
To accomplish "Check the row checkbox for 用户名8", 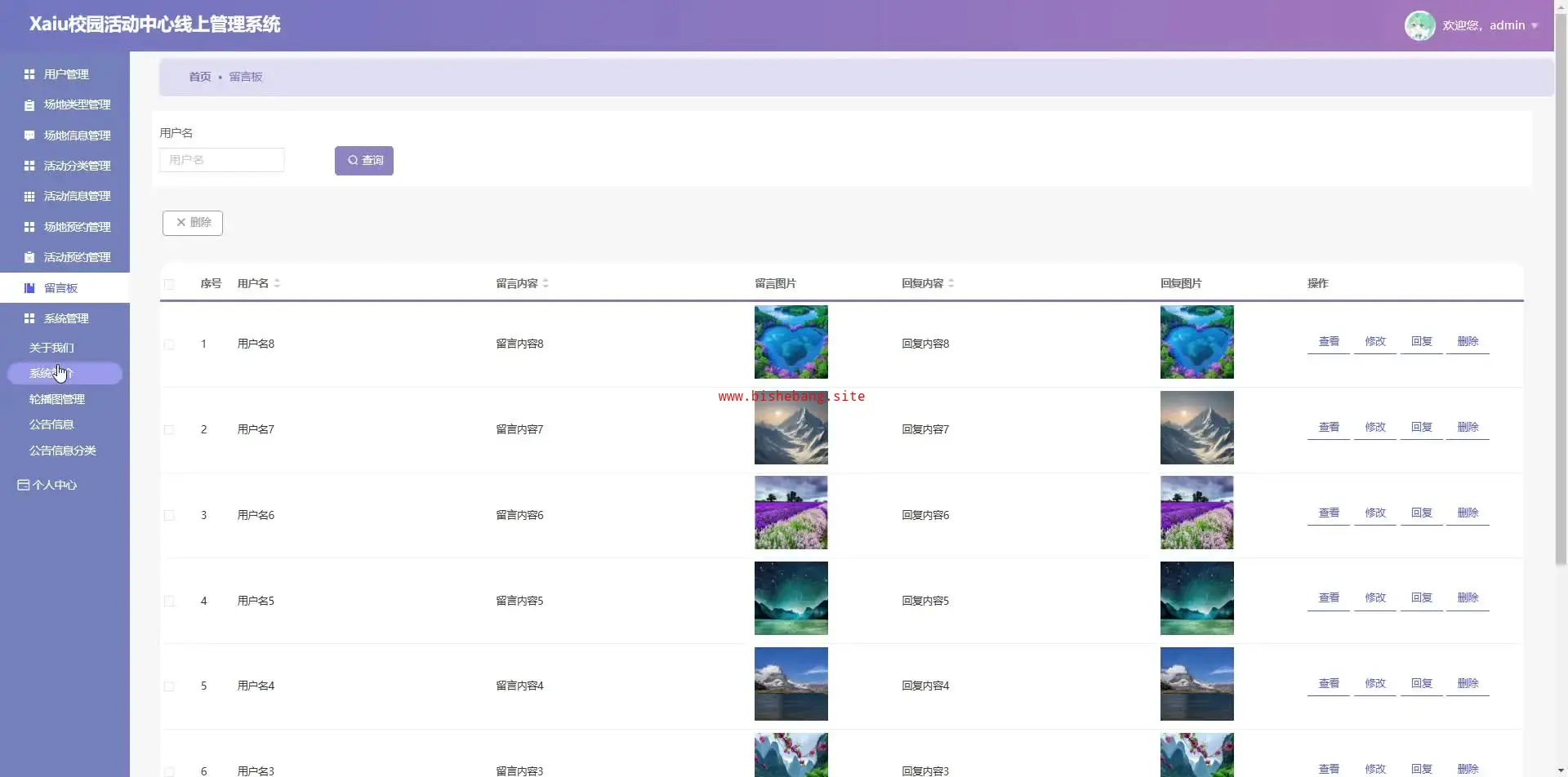I will click(169, 345).
